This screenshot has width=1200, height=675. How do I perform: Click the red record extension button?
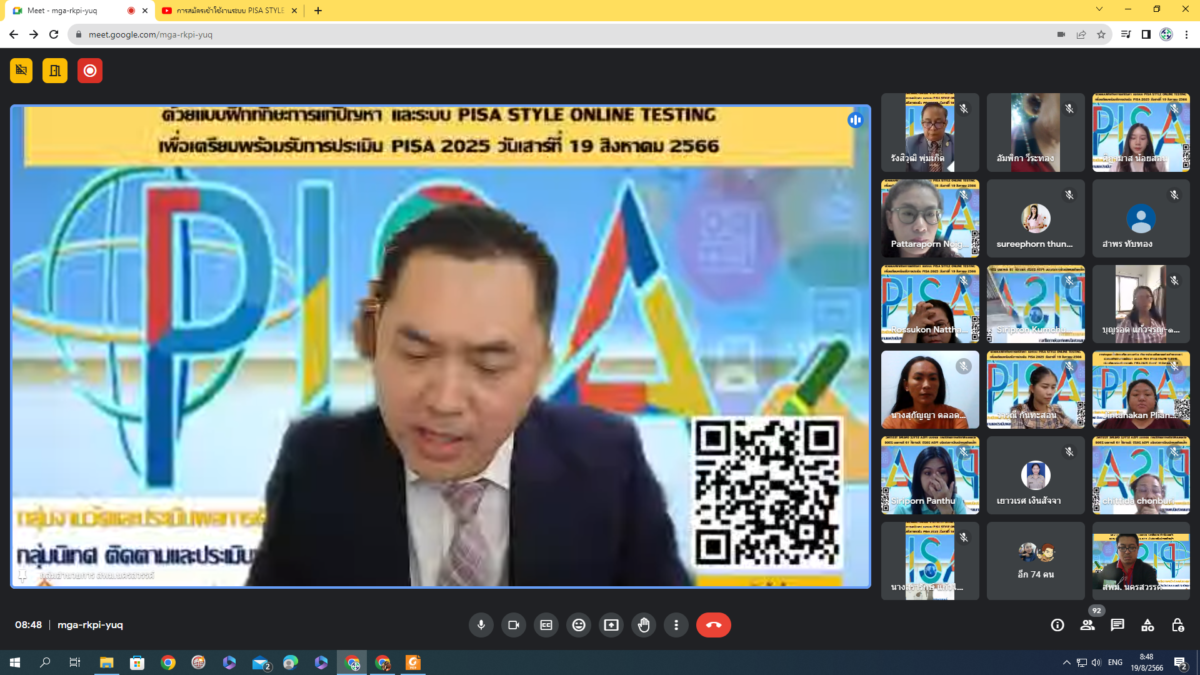(x=90, y=70)
